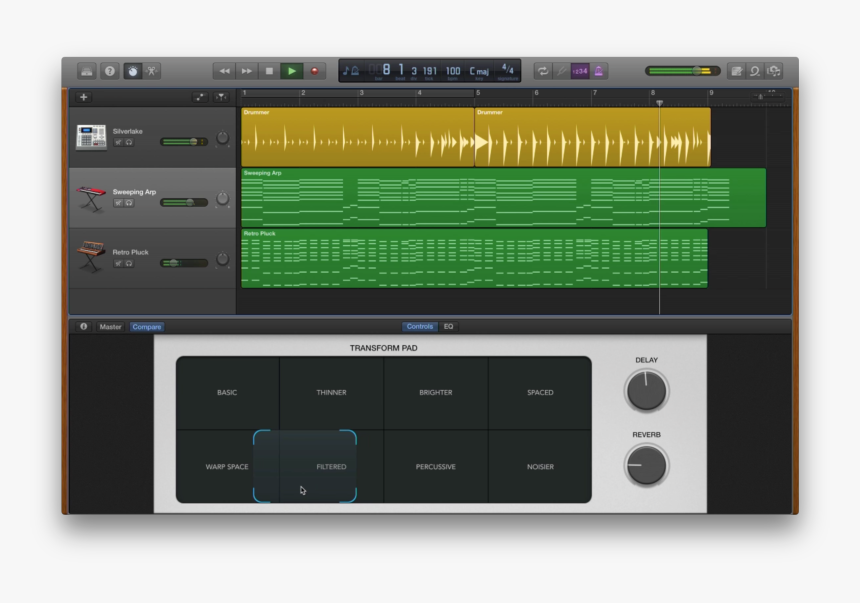Click the bar number 8 in LCD
This screenshot has height=603, width=860.
(x=386, y=70)
